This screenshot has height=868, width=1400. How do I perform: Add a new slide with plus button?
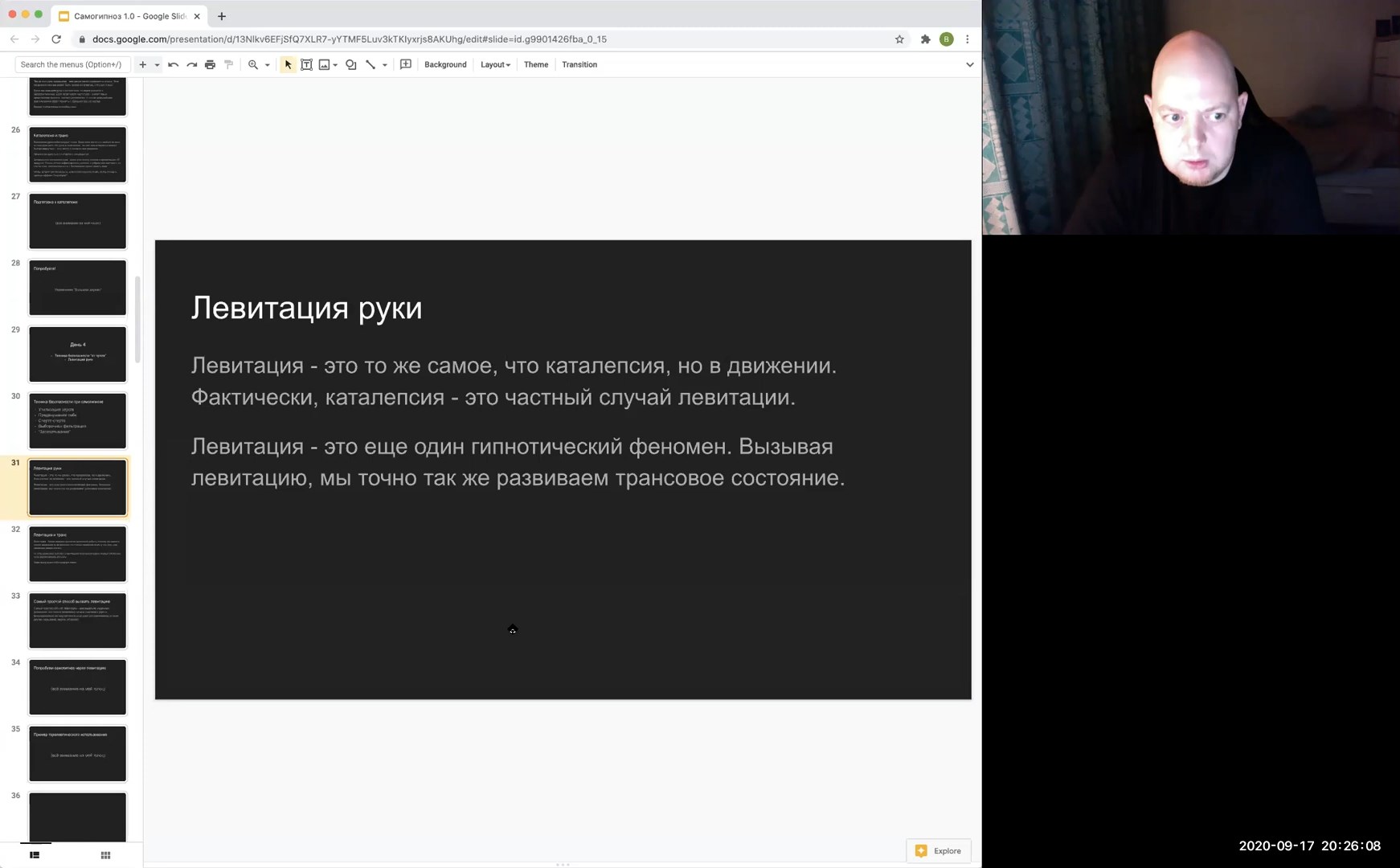142,64
